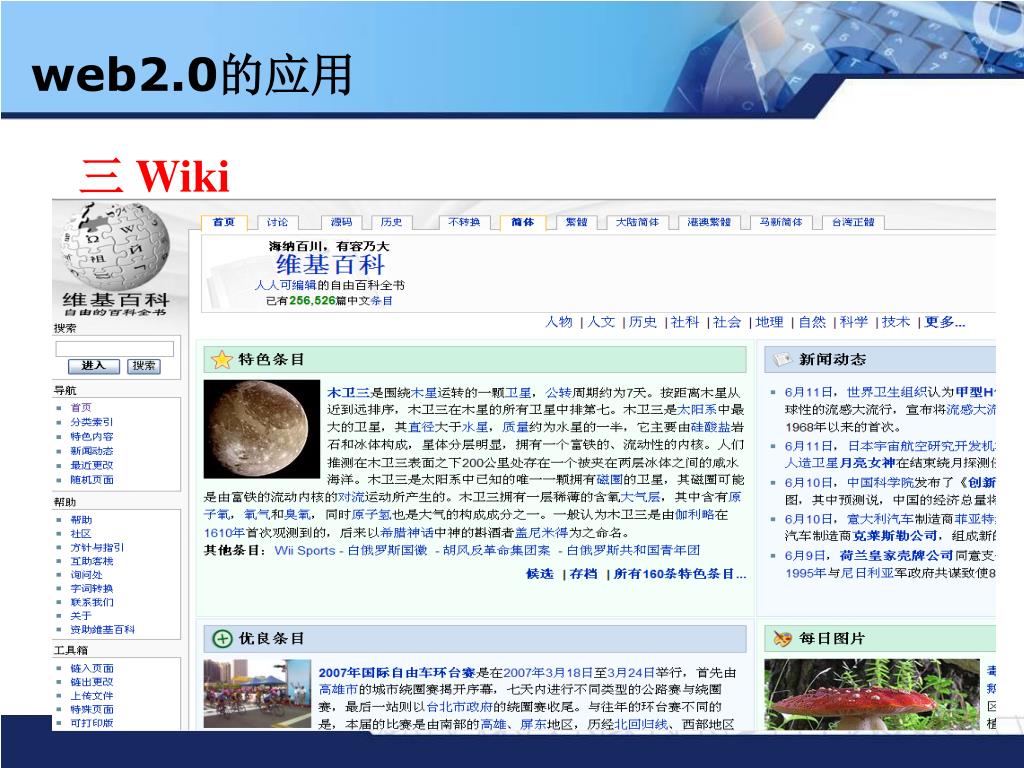Open the 帮助 link in sidebar list
Viewport: 1024px width, 768px height.
[x=81, y=520]
